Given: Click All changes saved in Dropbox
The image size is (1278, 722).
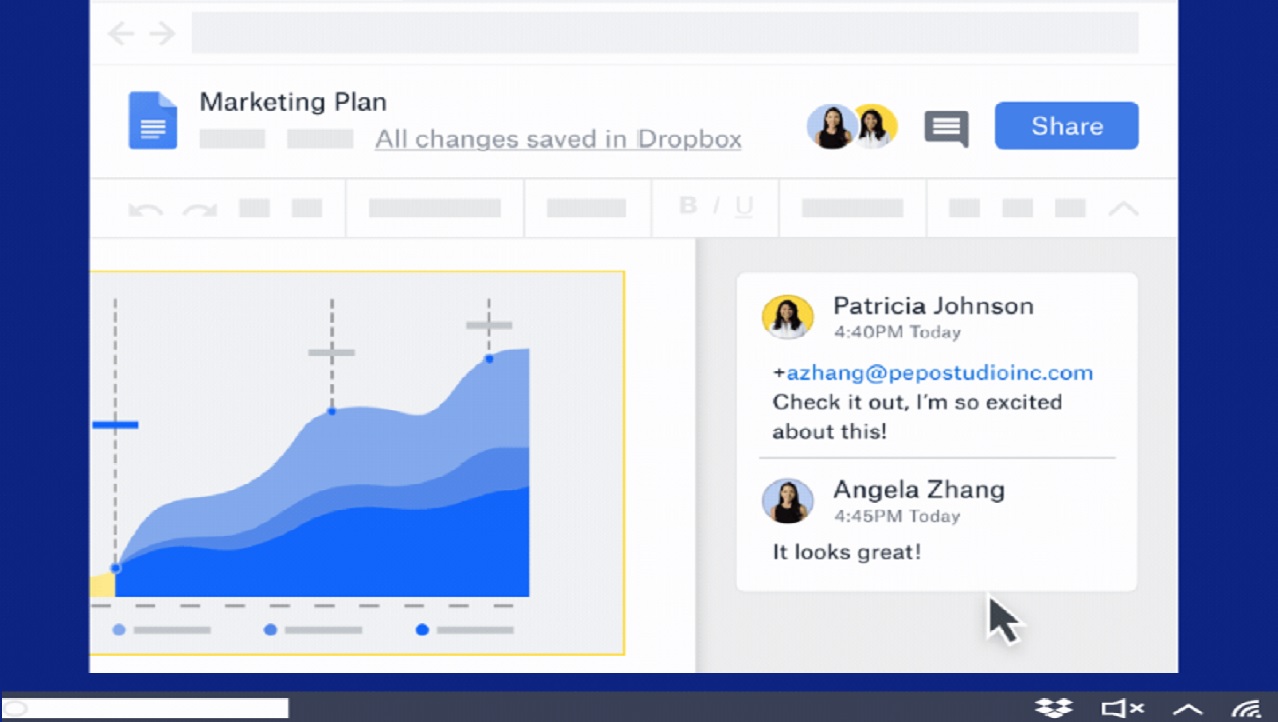Looking at the screenshot, I should [x=558, y=139].
